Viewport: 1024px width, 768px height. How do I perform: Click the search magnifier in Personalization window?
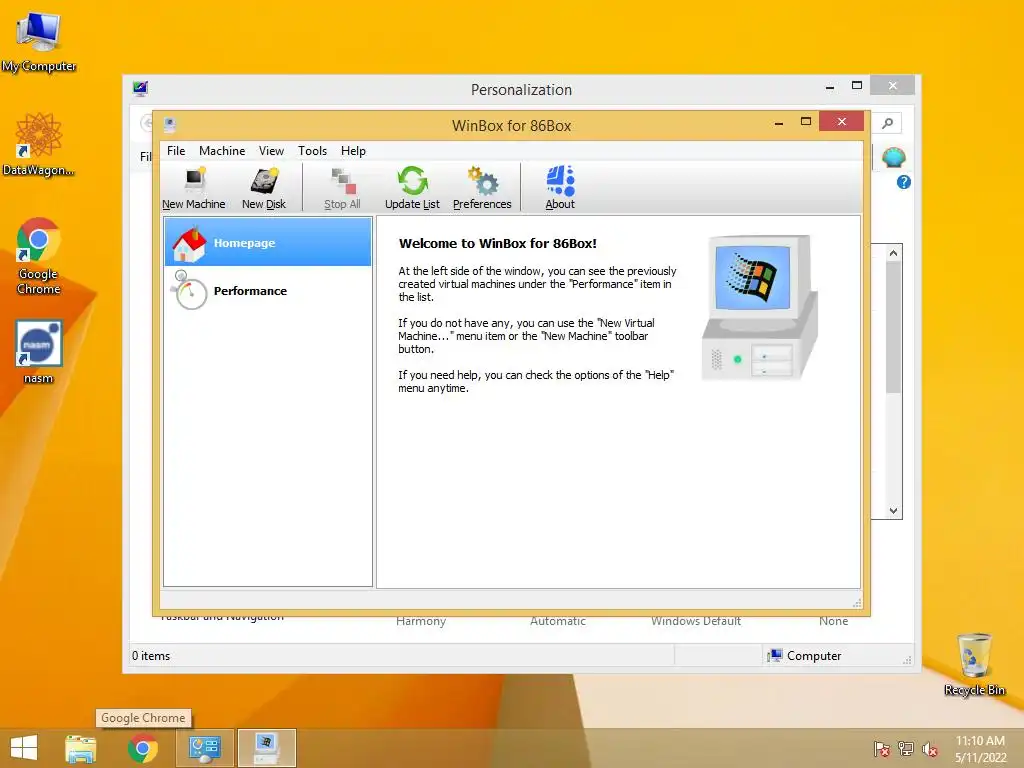pyautogui.click(x=888, y=123)
